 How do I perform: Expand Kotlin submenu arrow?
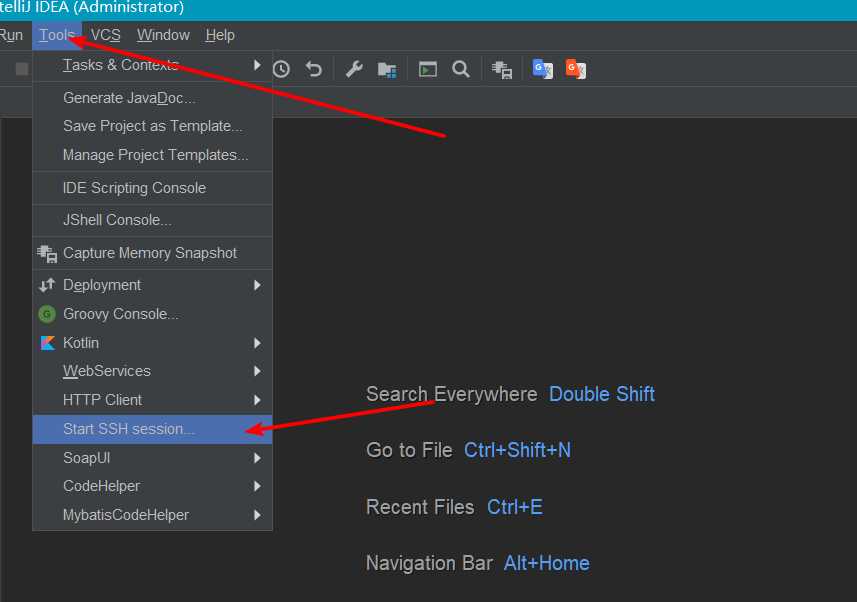coord(257,343)
